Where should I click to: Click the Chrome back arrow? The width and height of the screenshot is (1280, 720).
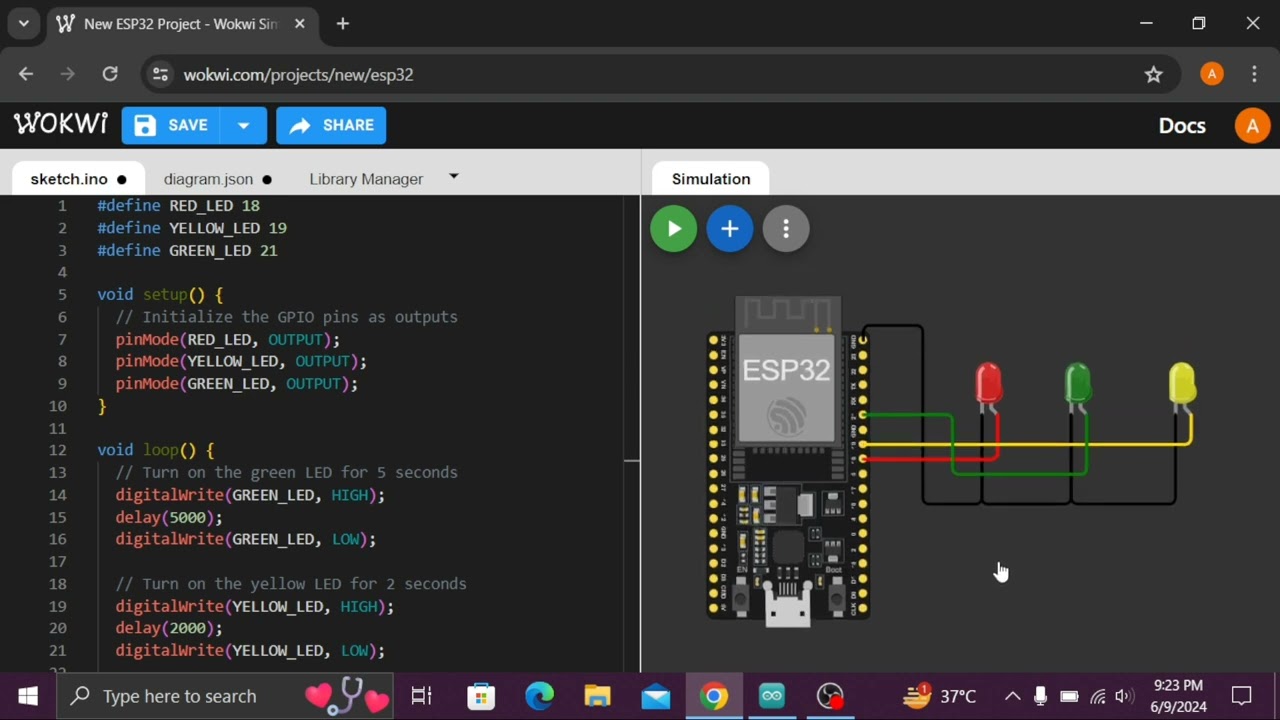(x=26, y=74)
